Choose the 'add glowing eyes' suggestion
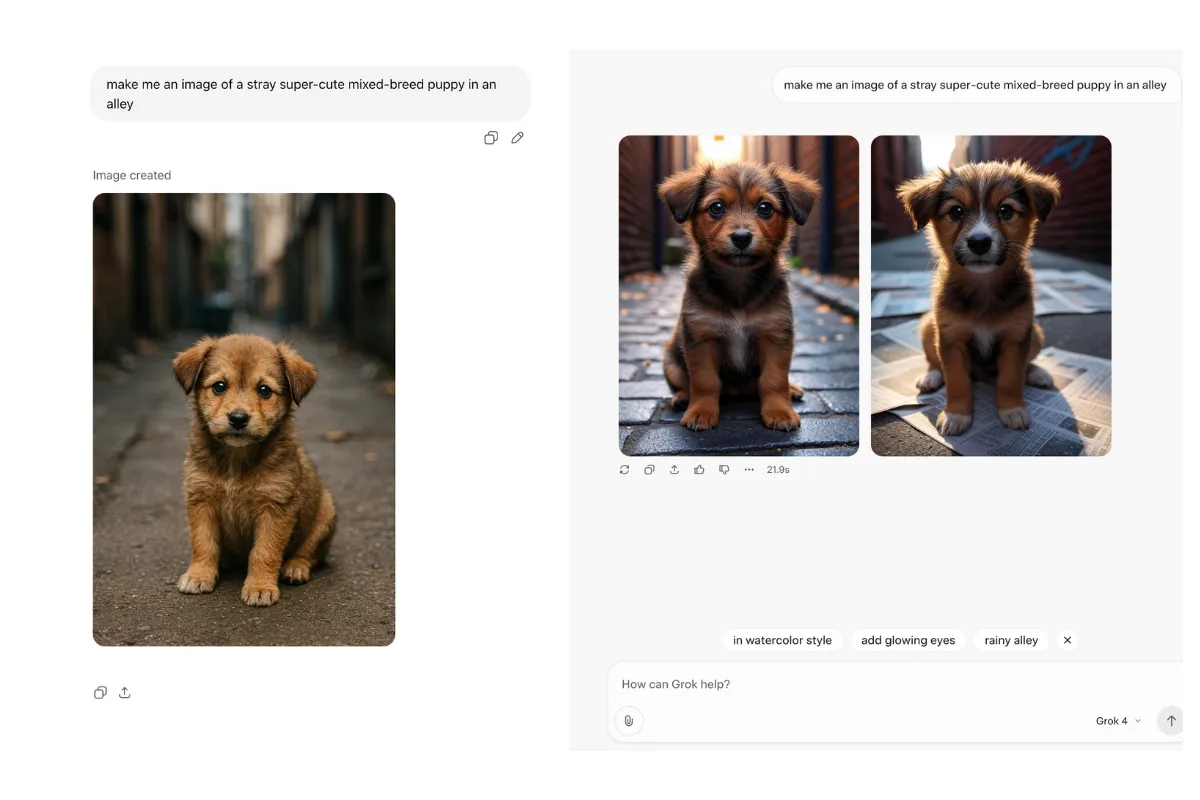 click(x=908, y=640)
